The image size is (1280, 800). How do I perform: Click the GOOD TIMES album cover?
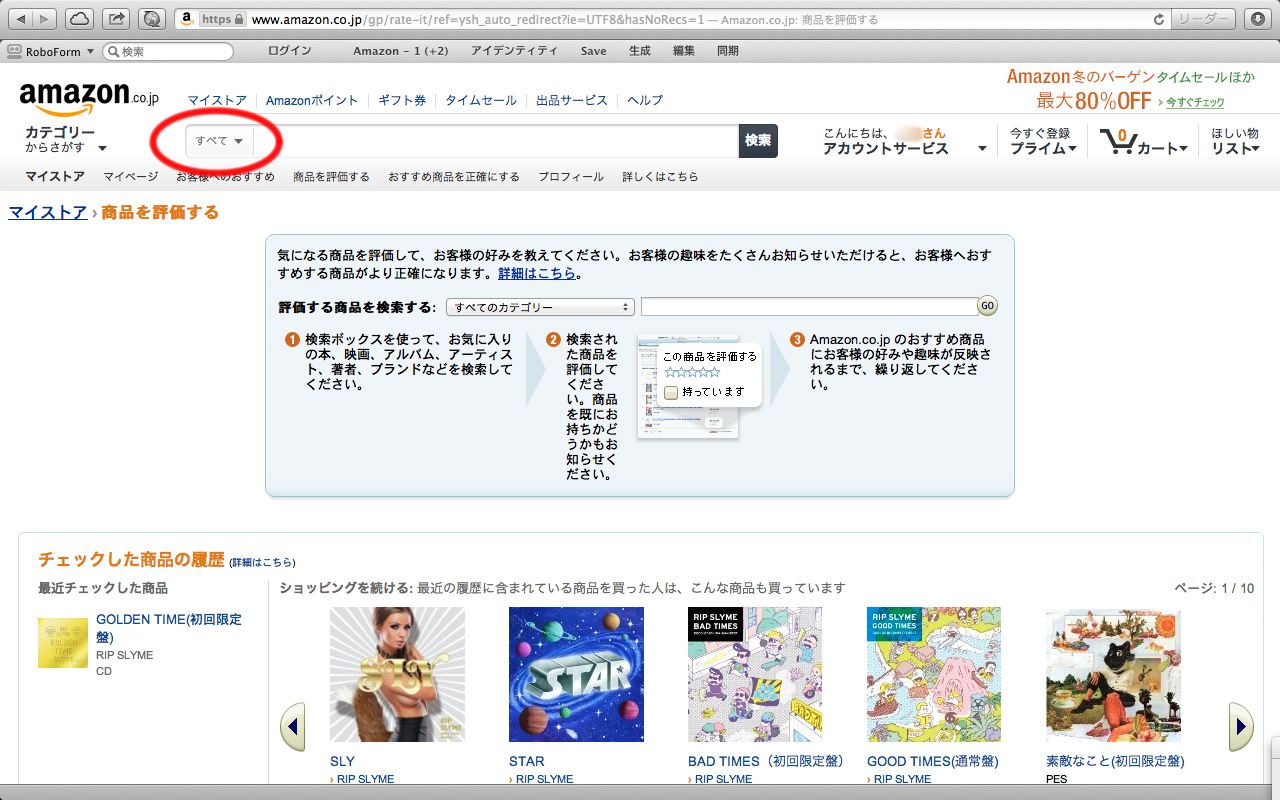[934, 674]
